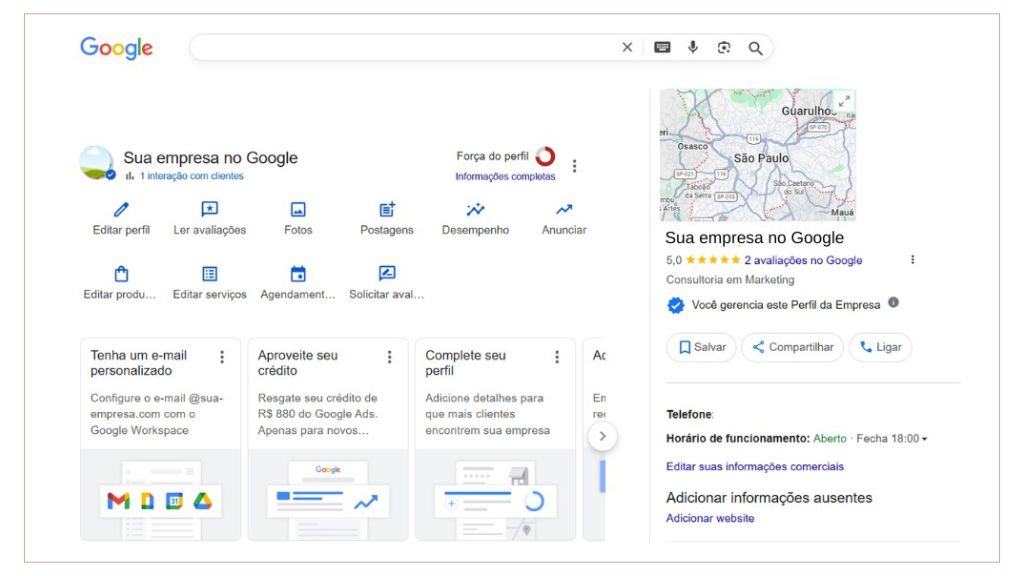Click the São Paulo map thumbnail
Screen dimensions: 1024x576
[x=758, y=155]
